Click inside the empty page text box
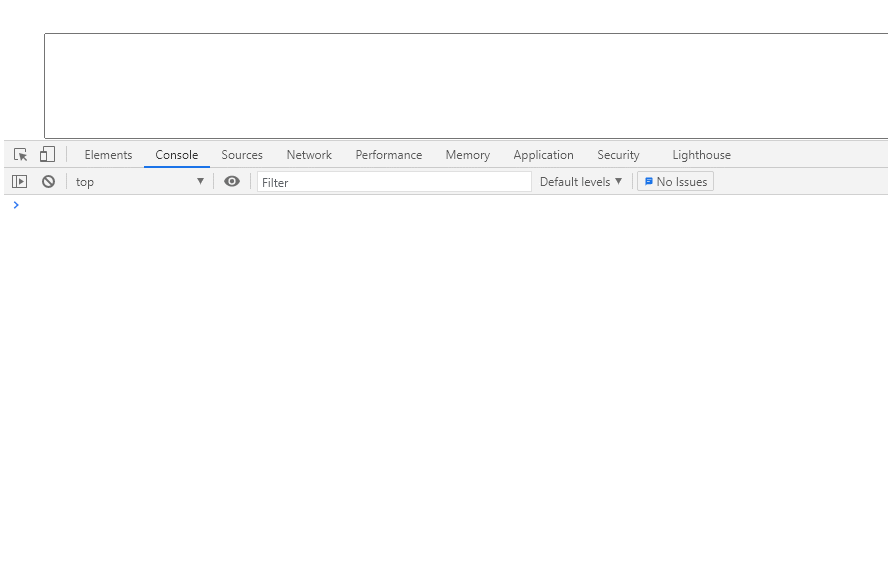Screen dimensions: 888x574 pos(466,85)
